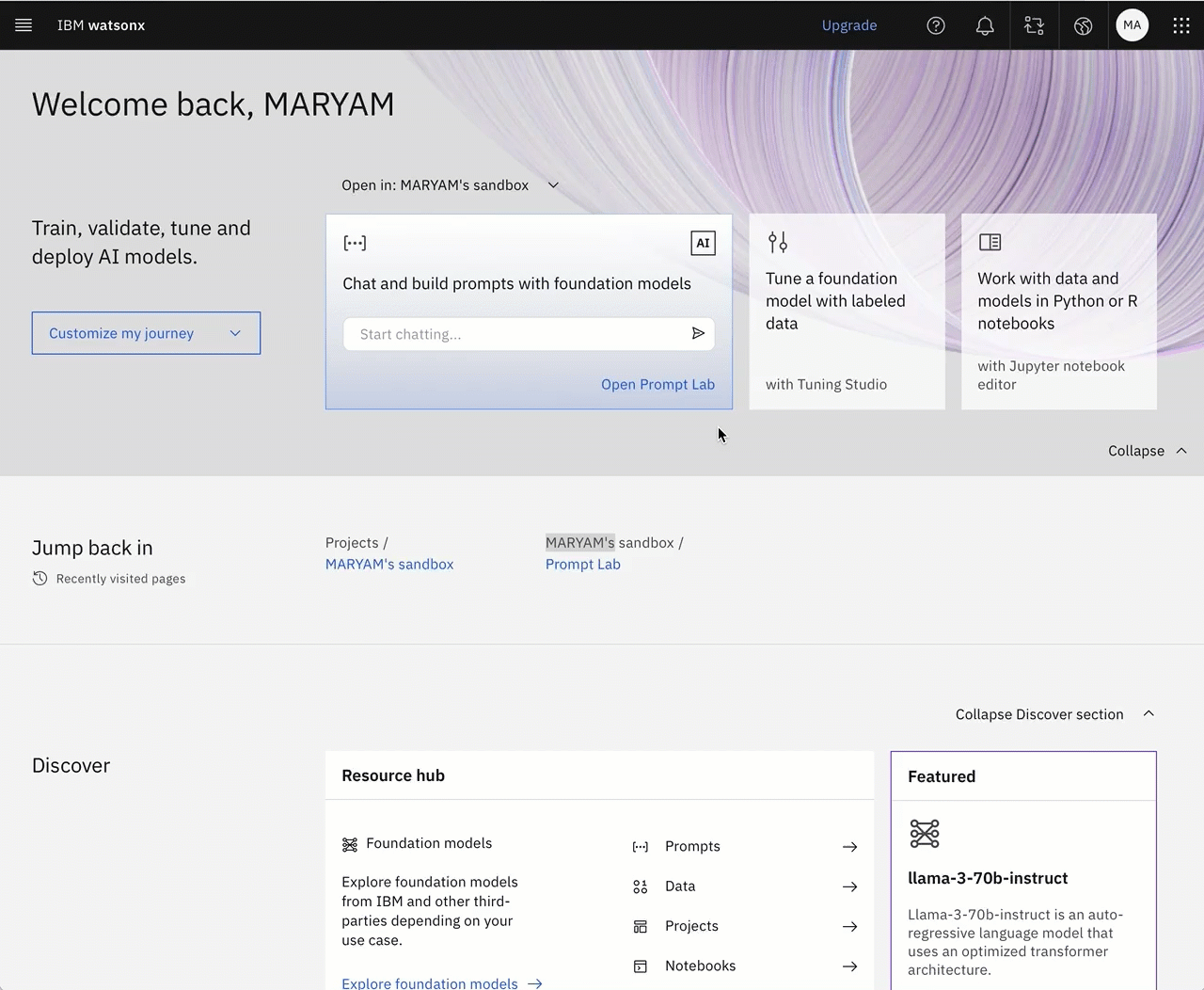
Task: Click the hamburger navigation menu icon
Action: click(24, 25)
